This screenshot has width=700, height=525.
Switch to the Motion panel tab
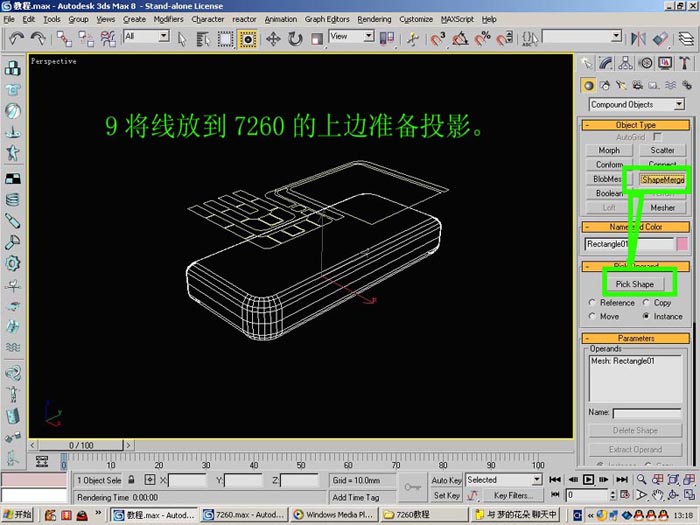(x=646, y=63)
